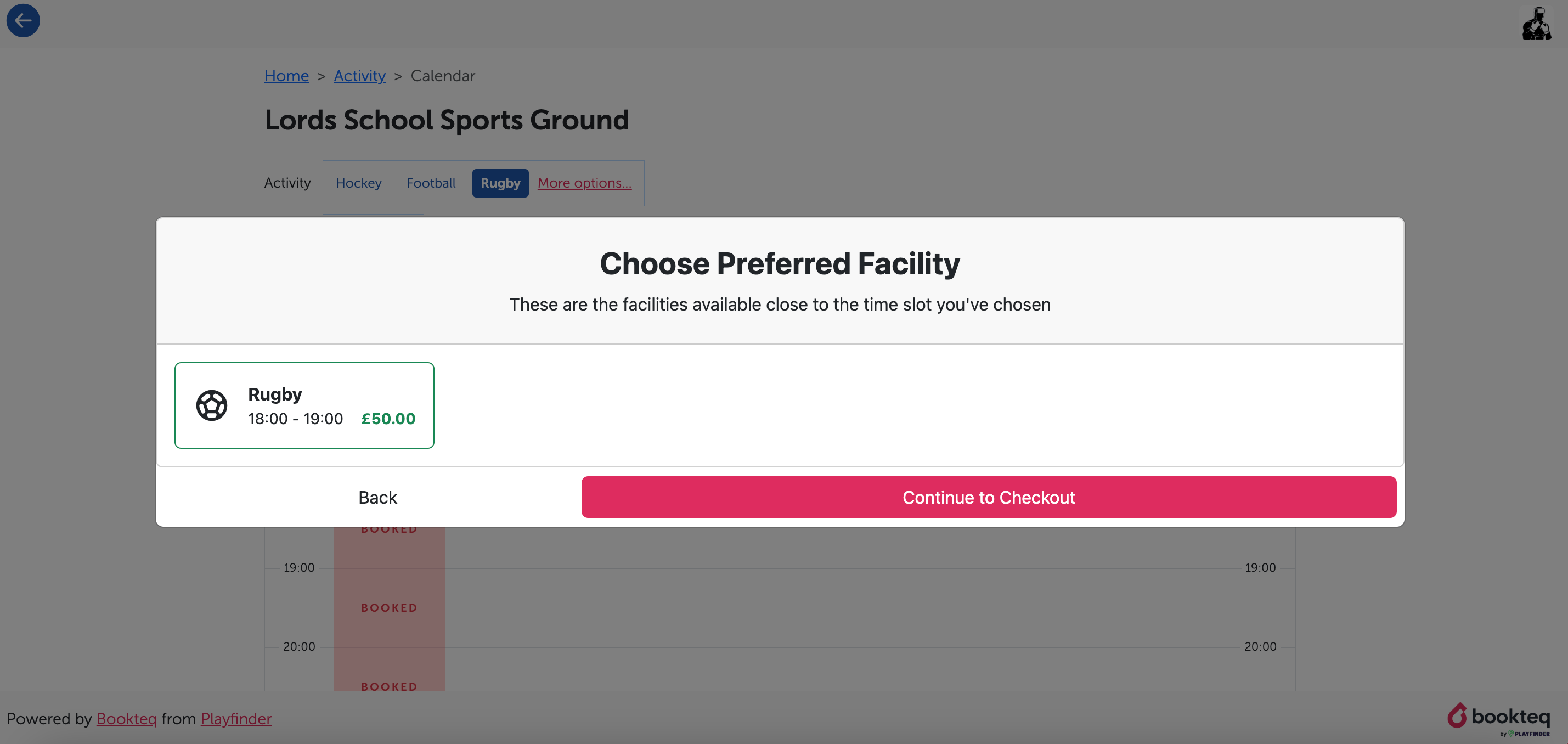Switch to the Football activity tab
1568x744 pixels.
[x=431, y=183]
